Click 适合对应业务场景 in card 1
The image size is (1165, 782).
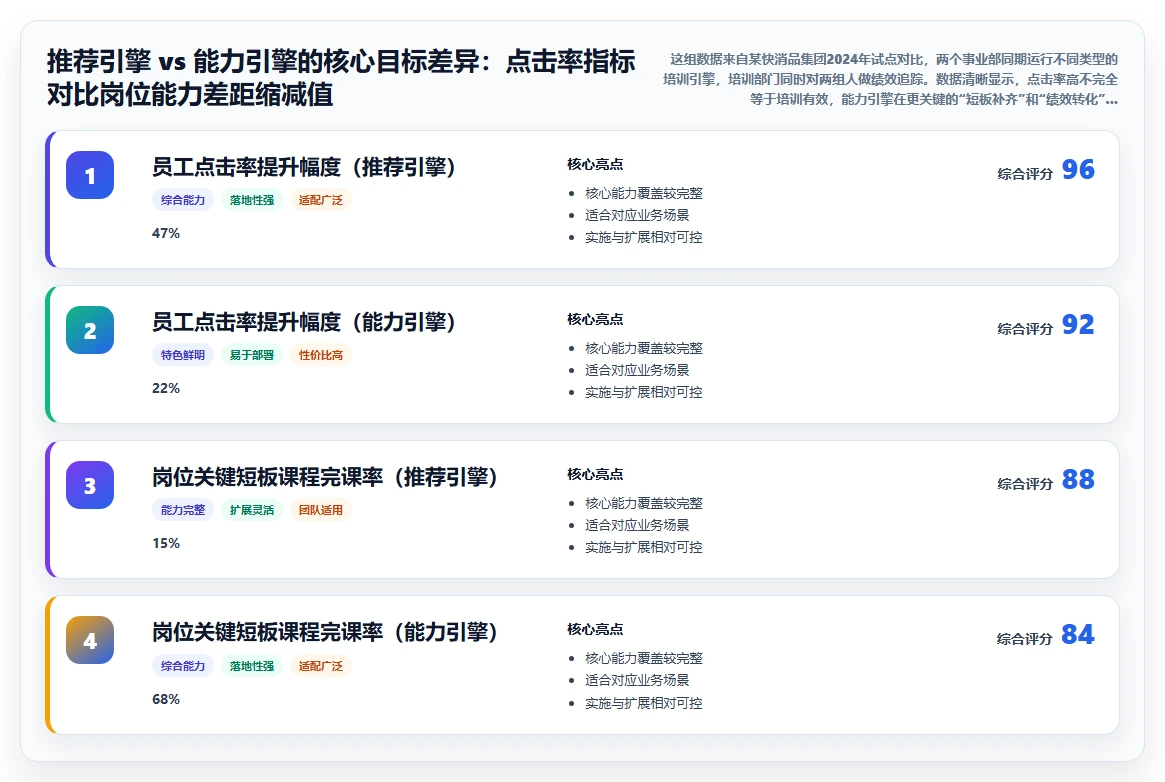(637, 215)
